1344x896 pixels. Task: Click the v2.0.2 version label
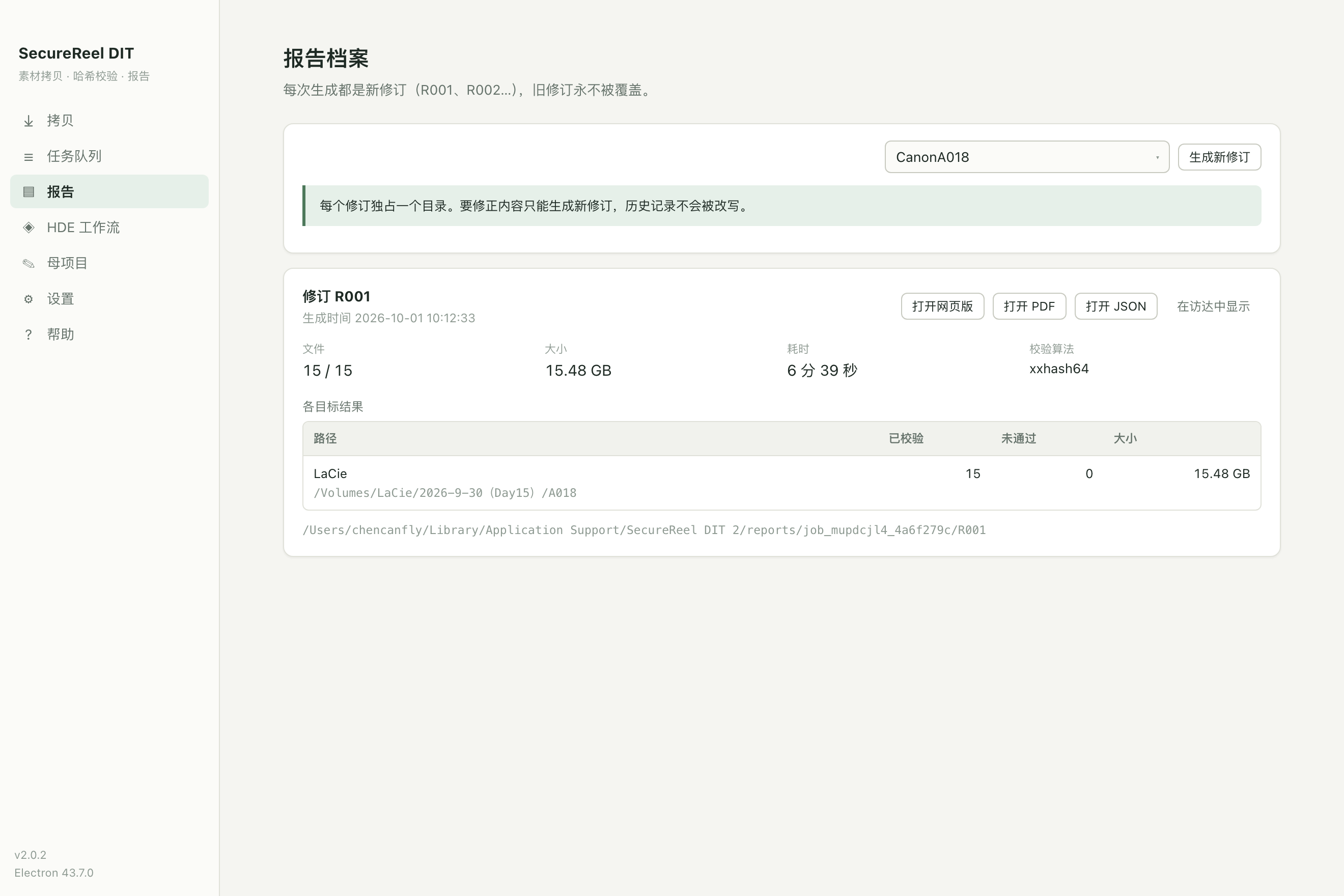pyautogui.click(x=30, y=855)
